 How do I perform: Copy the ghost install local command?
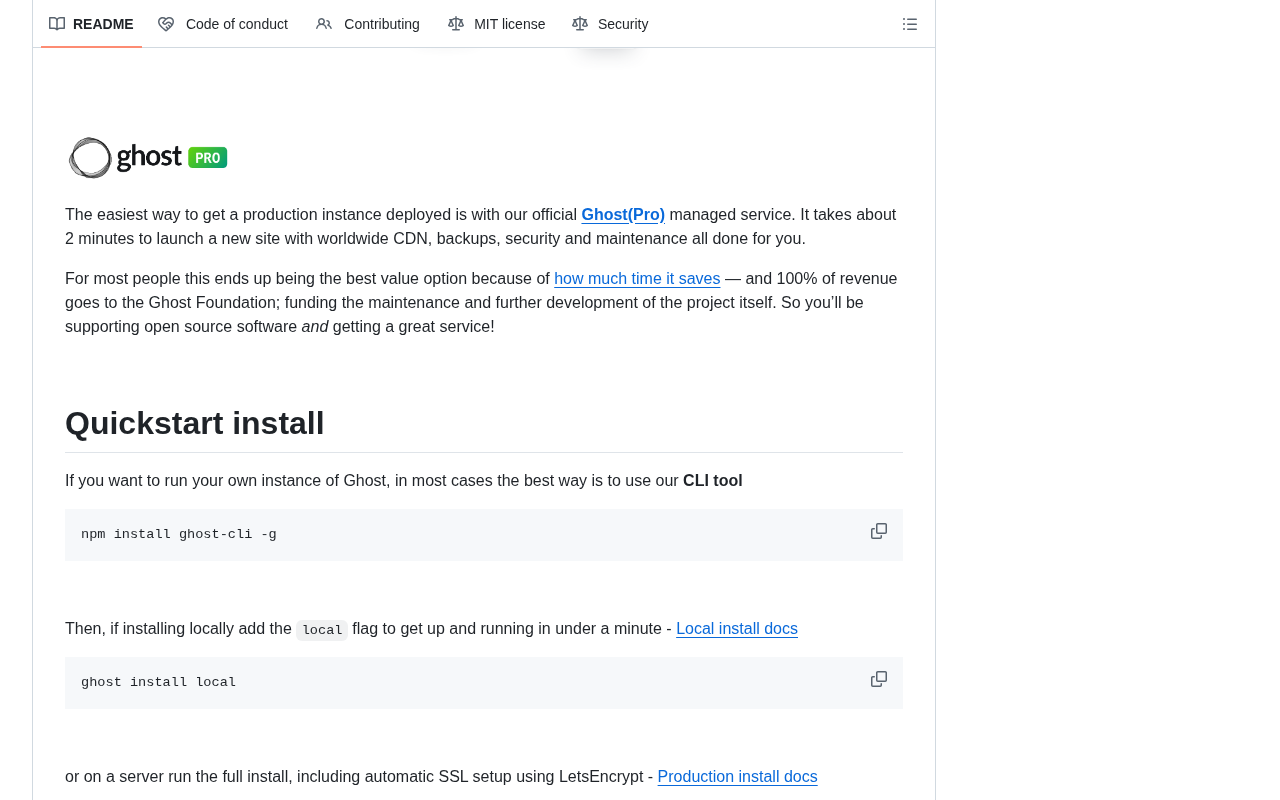tap(879, 679)
